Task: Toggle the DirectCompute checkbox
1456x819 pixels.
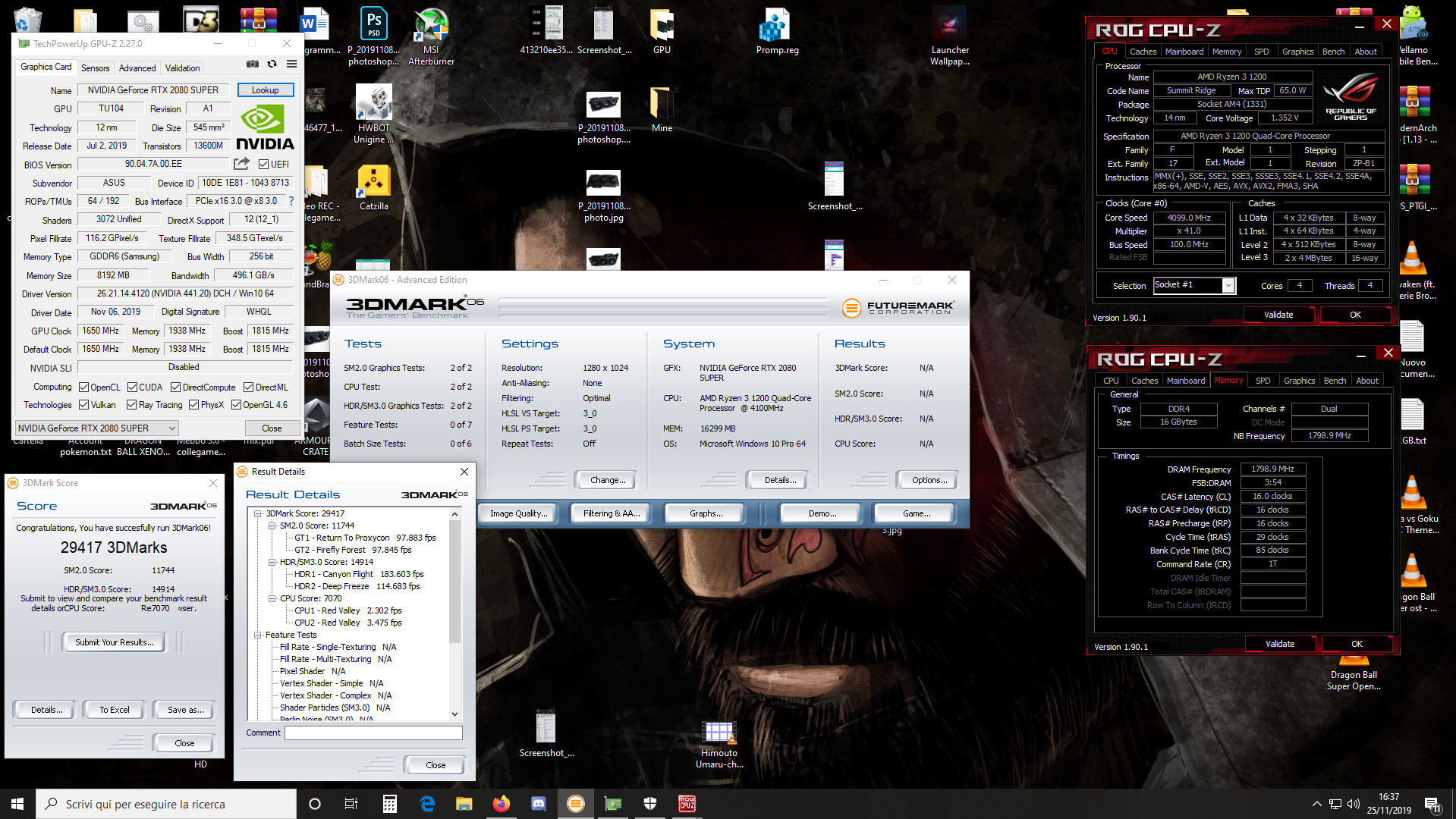Action: 175,388
